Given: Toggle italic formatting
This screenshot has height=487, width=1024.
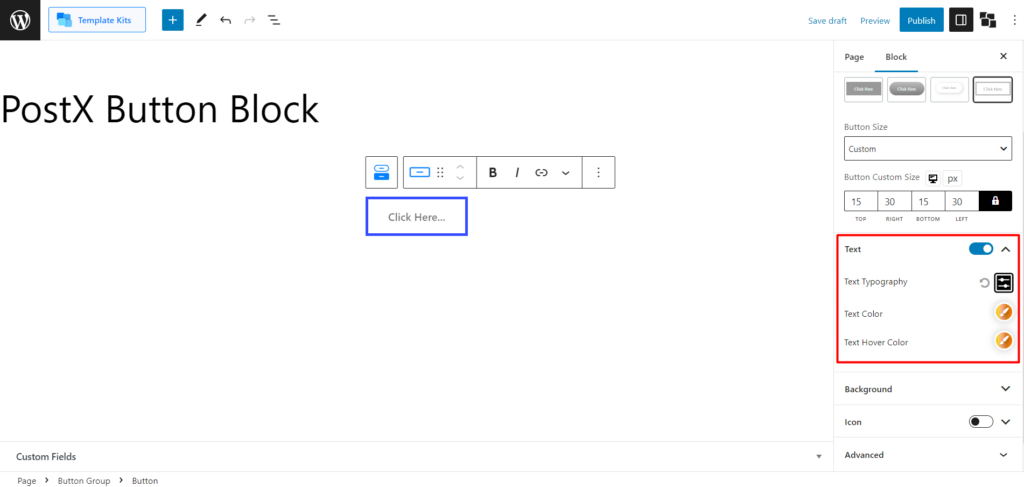Looking at the screenshot, I should click(x=517, y=172).
